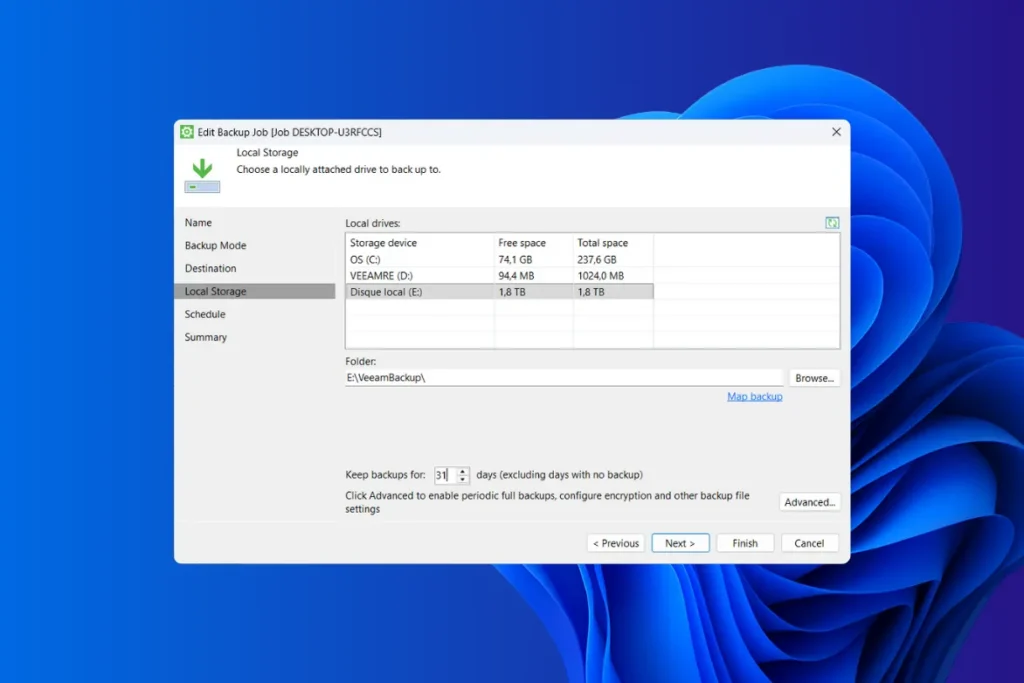1024x683 pixels.
Task: Click Next to continue the wizard
Action: [x=680, y=543]
